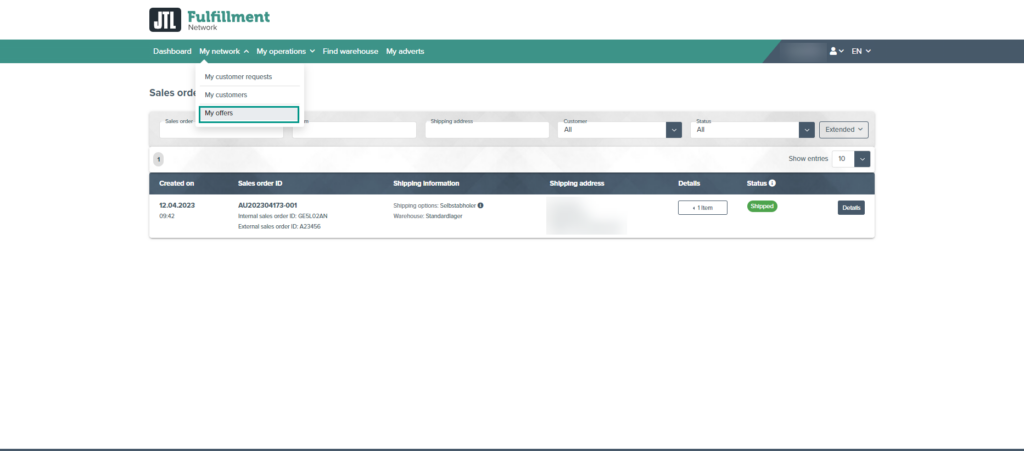Click the info icon next to Status header
The width and height of the screenshot is (1024, 451).
coord(772,183)
